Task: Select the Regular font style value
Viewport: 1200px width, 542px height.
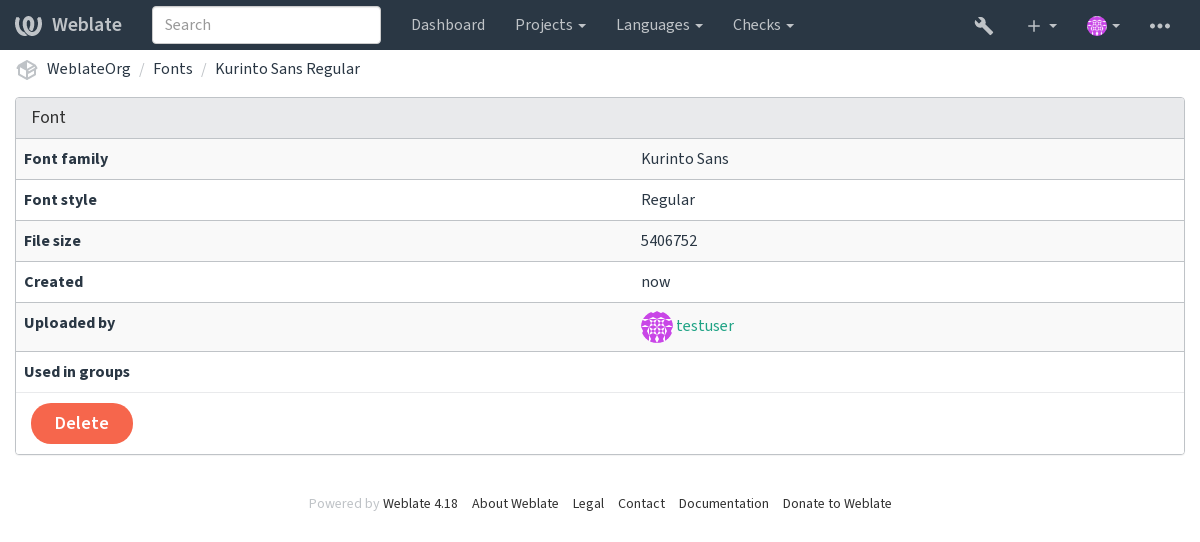Action: tap(668, 200)
